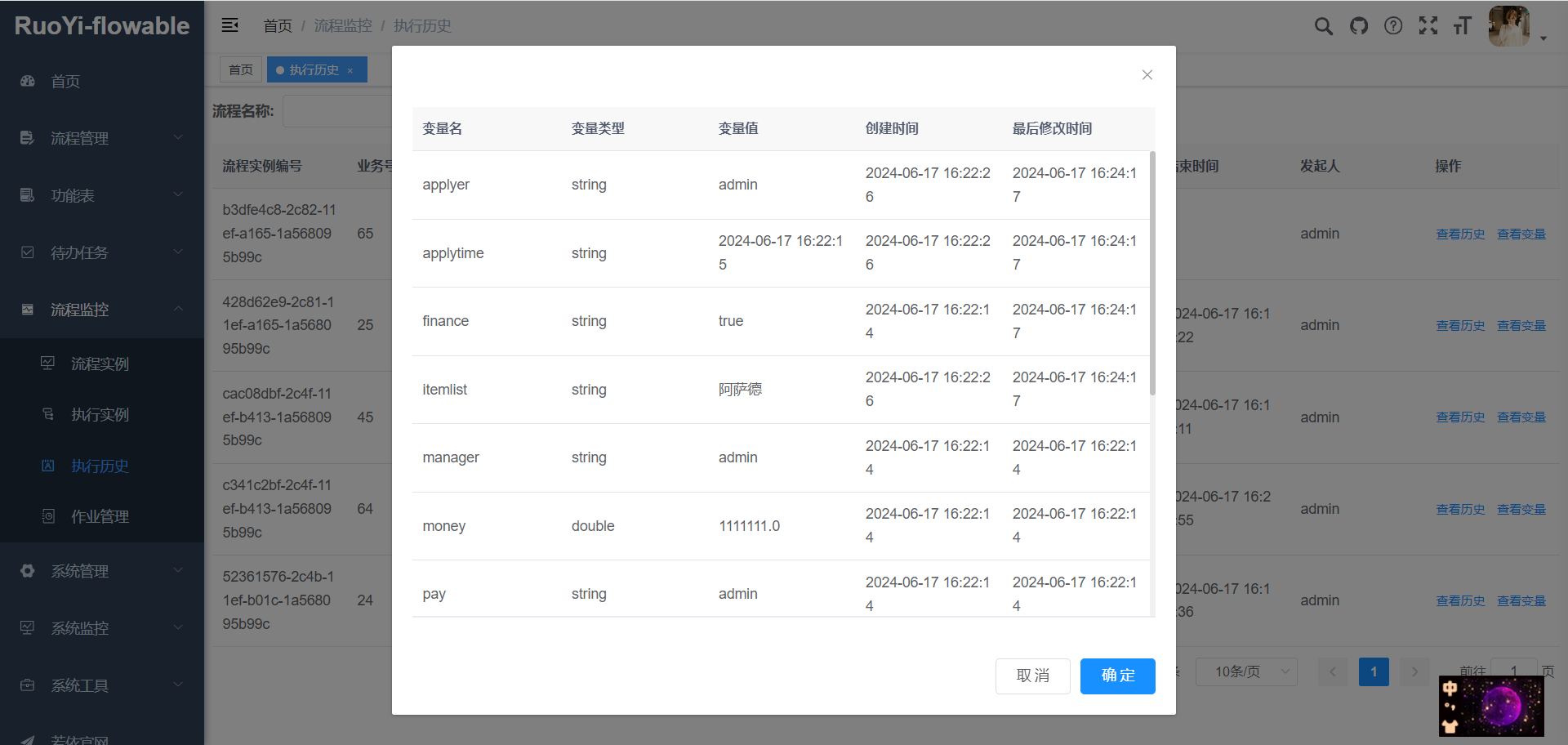Open the font size adjustment icon
1568x745 pixels.
tap(1463, 26)
